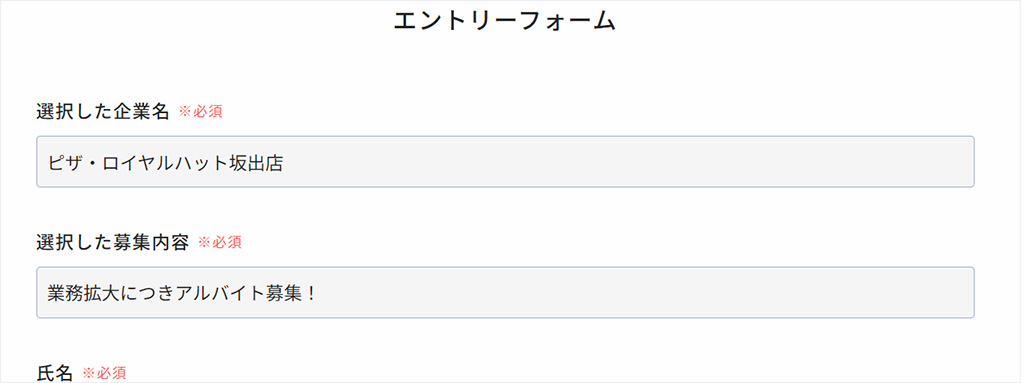Screen dimensions: 1024x383
Task: Click につき text in recruitment field
Action: coord(150,293)
